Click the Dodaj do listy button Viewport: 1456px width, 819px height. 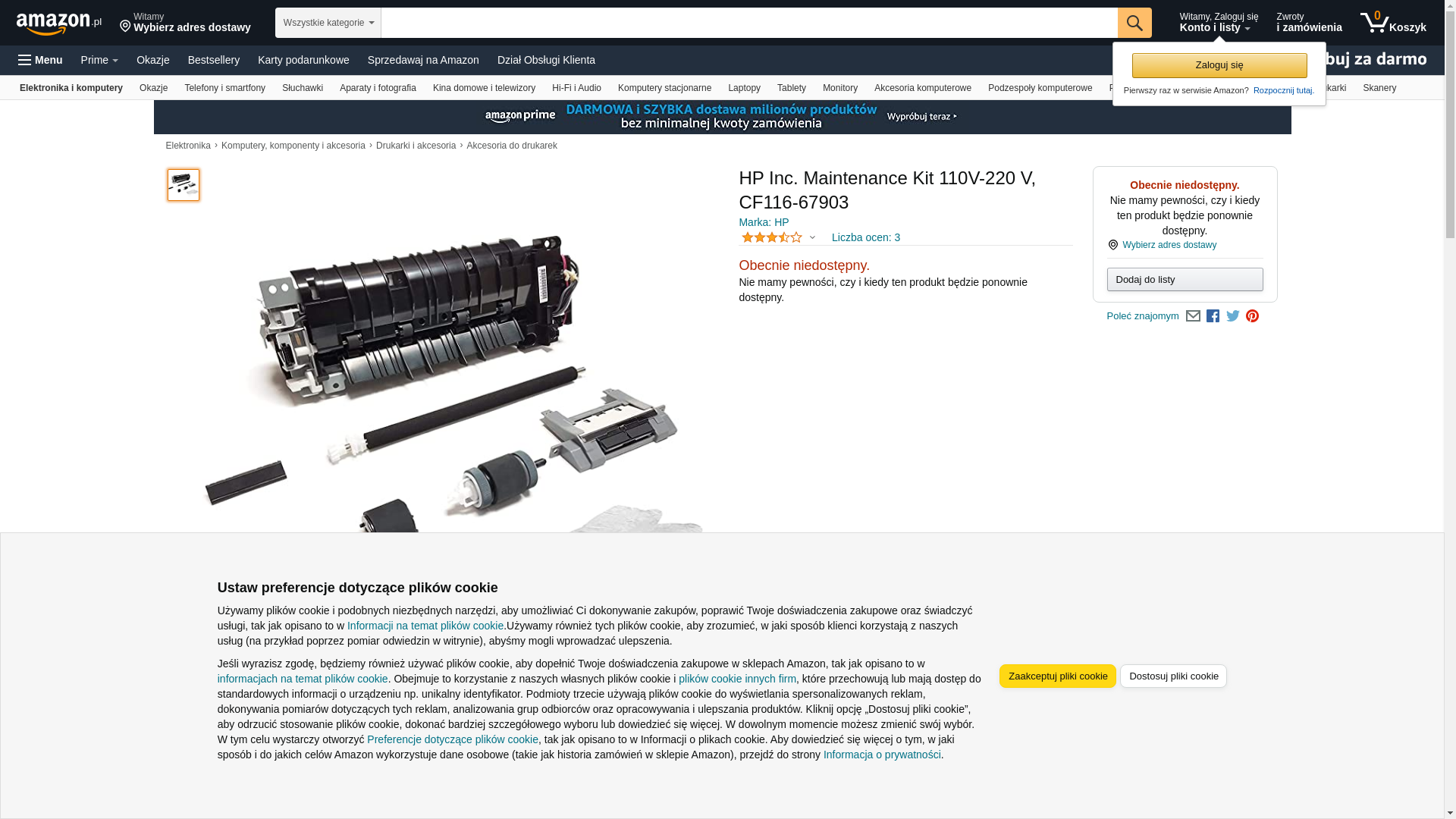click(1185, 280)
